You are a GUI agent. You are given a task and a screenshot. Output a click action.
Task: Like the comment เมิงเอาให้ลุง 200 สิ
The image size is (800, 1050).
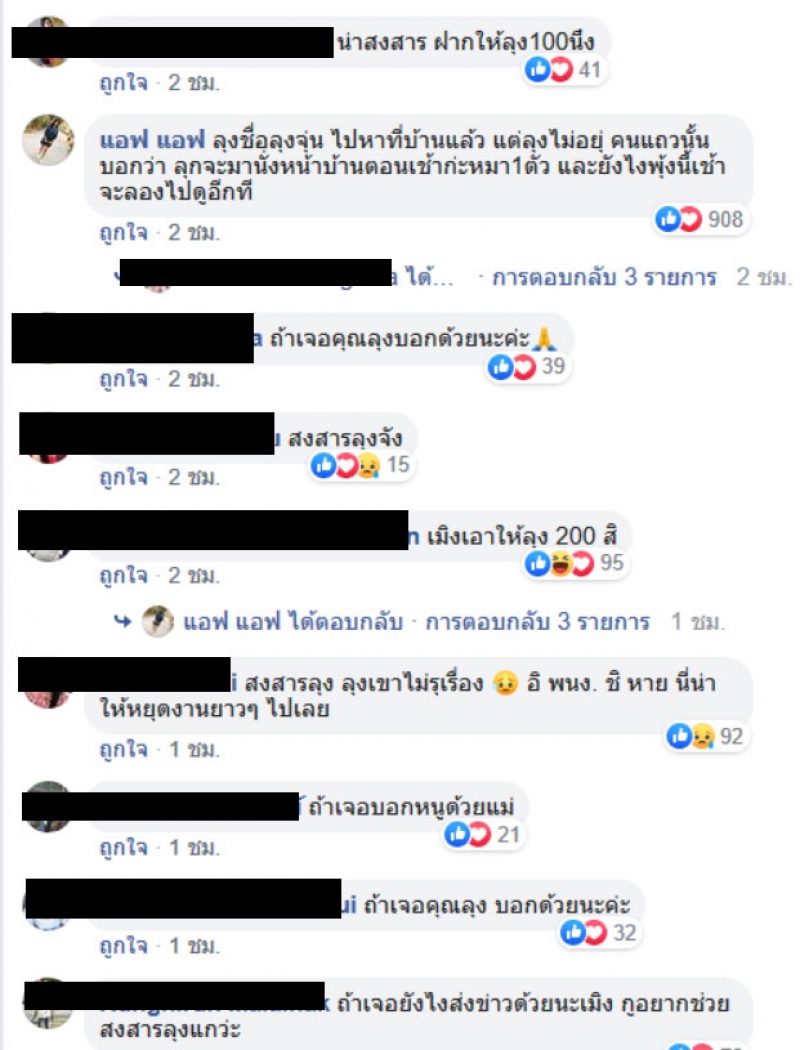coord(123,575)
